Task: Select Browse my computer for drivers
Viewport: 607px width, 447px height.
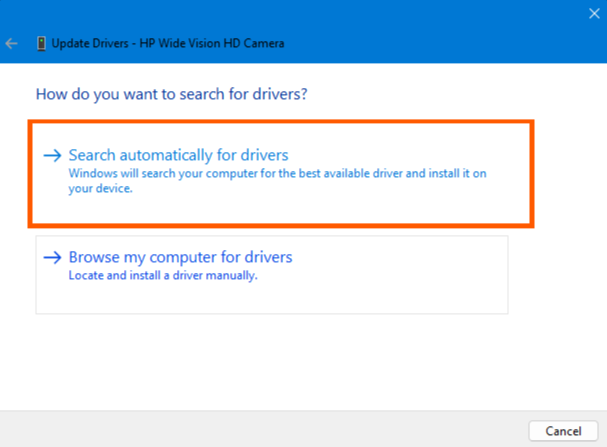Action: [x=180, y=258]
